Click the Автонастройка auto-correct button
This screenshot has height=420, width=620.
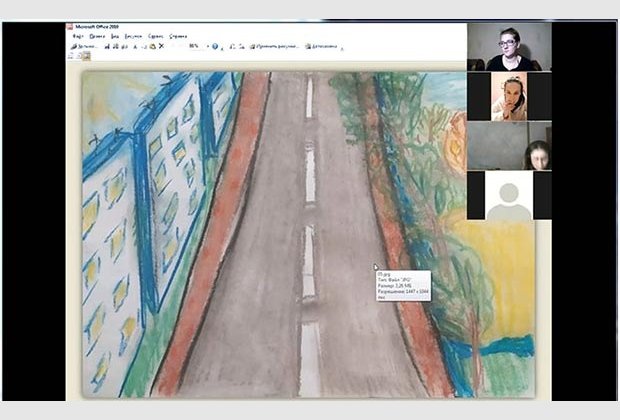point(322,46)
